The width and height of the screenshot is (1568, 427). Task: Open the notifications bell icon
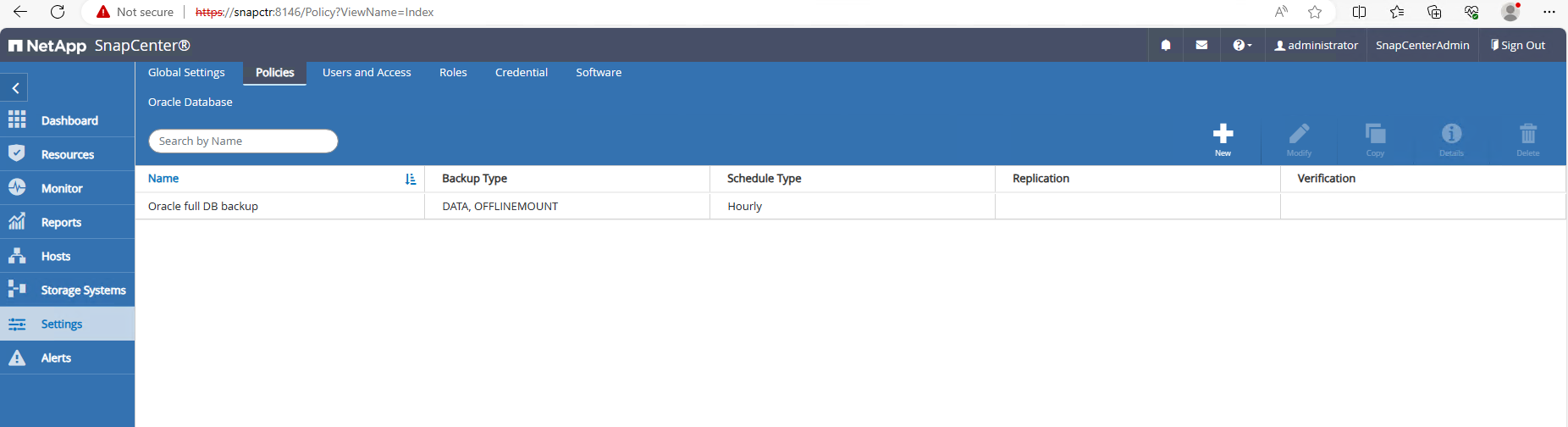point(1166,46)
